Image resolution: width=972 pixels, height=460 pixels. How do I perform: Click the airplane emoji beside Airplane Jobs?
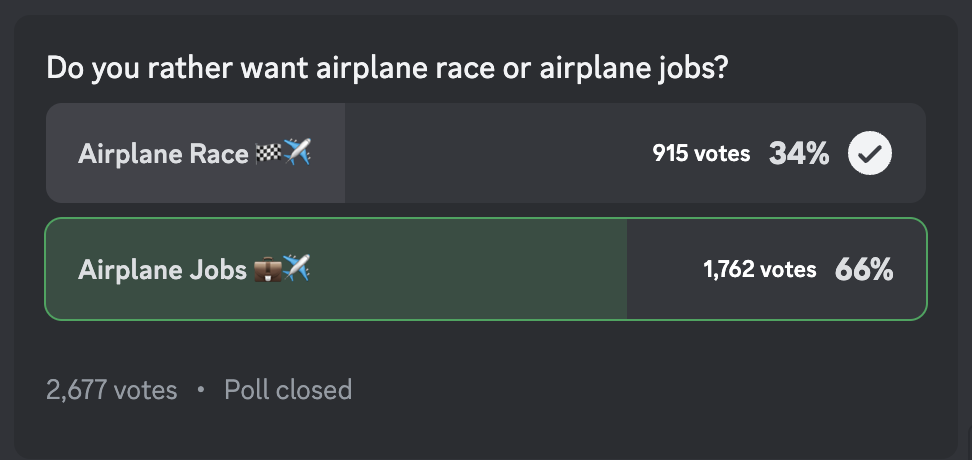(296, 268)
